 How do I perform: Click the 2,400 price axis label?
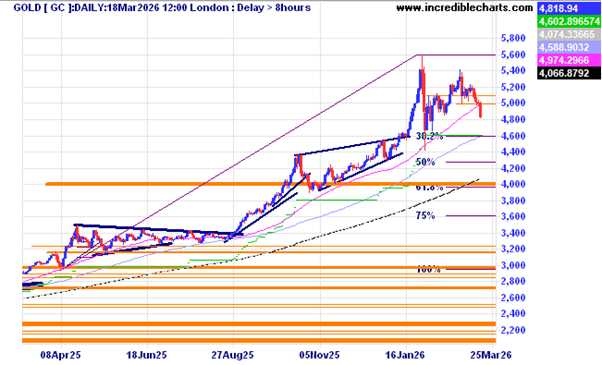tap(513, 314)
